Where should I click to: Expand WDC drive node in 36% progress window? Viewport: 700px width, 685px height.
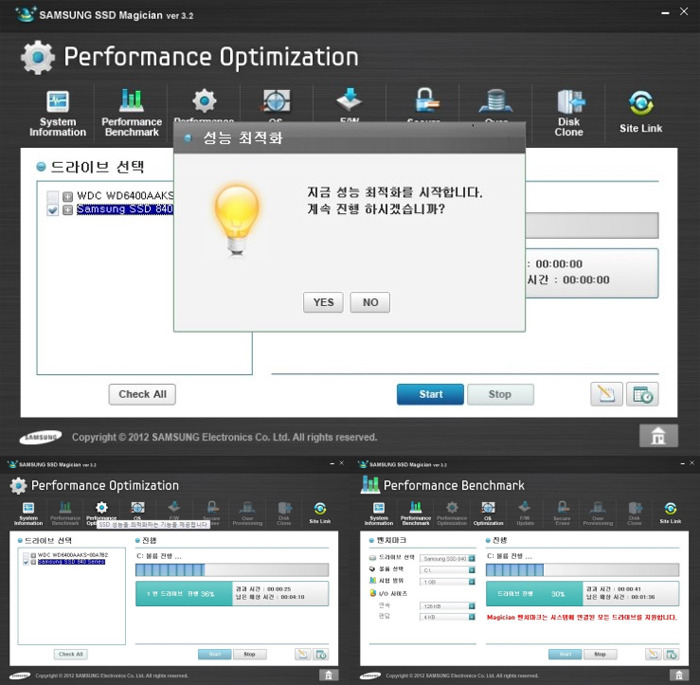(x=33, y=555)
